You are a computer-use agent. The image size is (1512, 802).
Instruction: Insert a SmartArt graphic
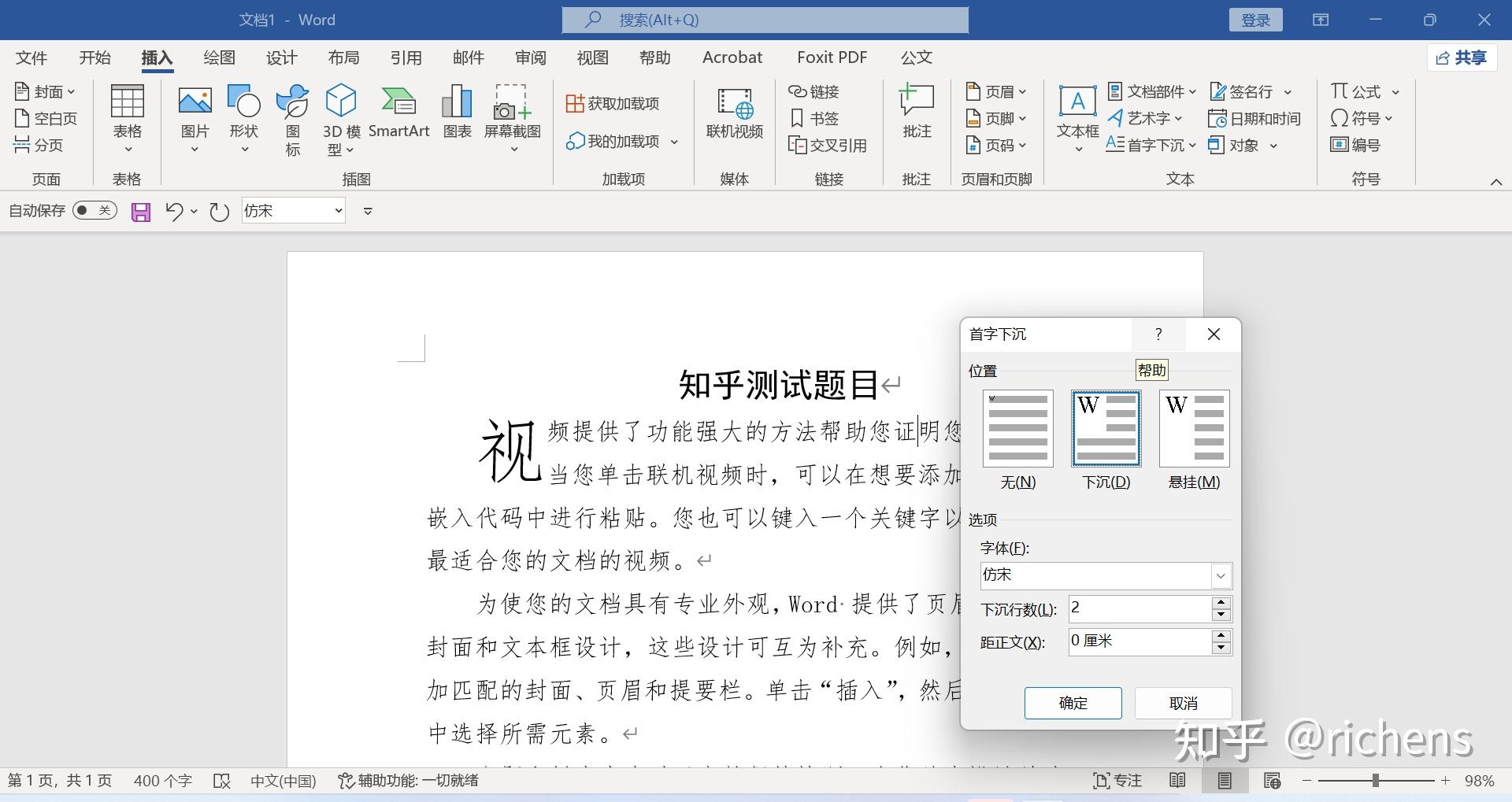point(398,112)
